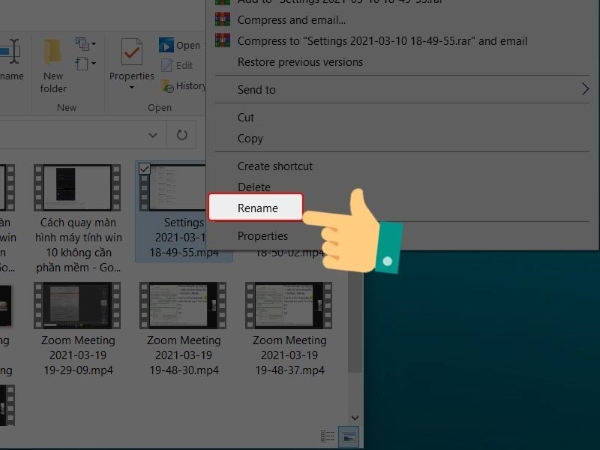Screen dimensions: 600x450
Task: Click the Properties checkmark icon in ribbon
Action: point(131,52)
